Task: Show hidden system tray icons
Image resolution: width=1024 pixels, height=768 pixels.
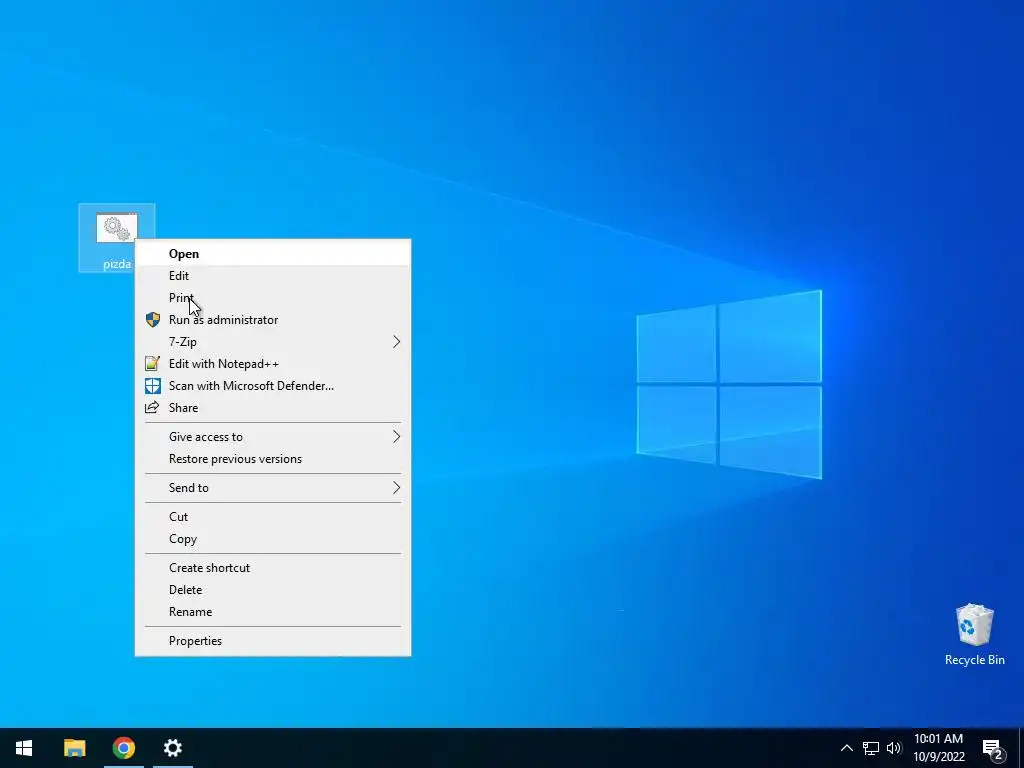Action: 846,748
